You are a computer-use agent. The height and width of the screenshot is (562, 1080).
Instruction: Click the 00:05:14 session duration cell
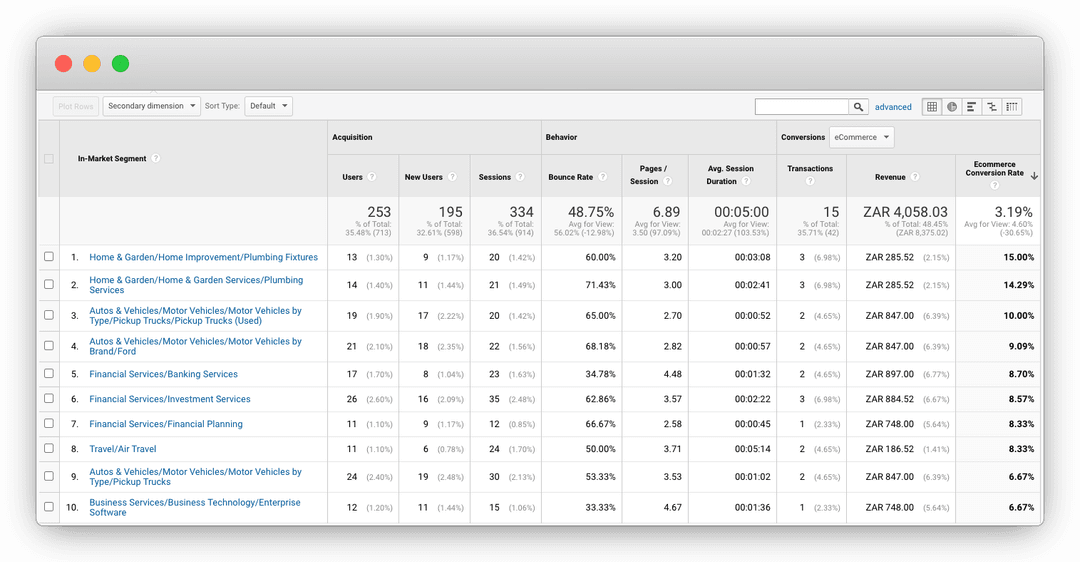(752, 448)
